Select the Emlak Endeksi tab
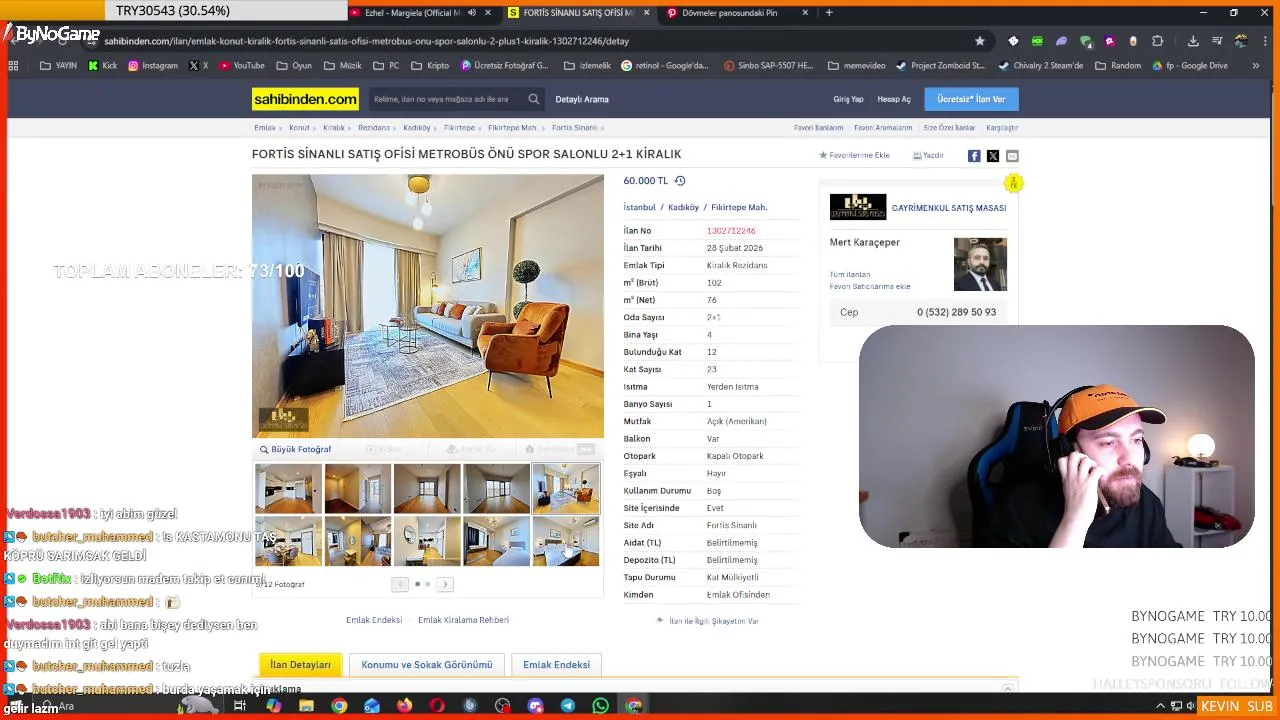The height and width of the screenshot is (720, 1280). [556, 664]
